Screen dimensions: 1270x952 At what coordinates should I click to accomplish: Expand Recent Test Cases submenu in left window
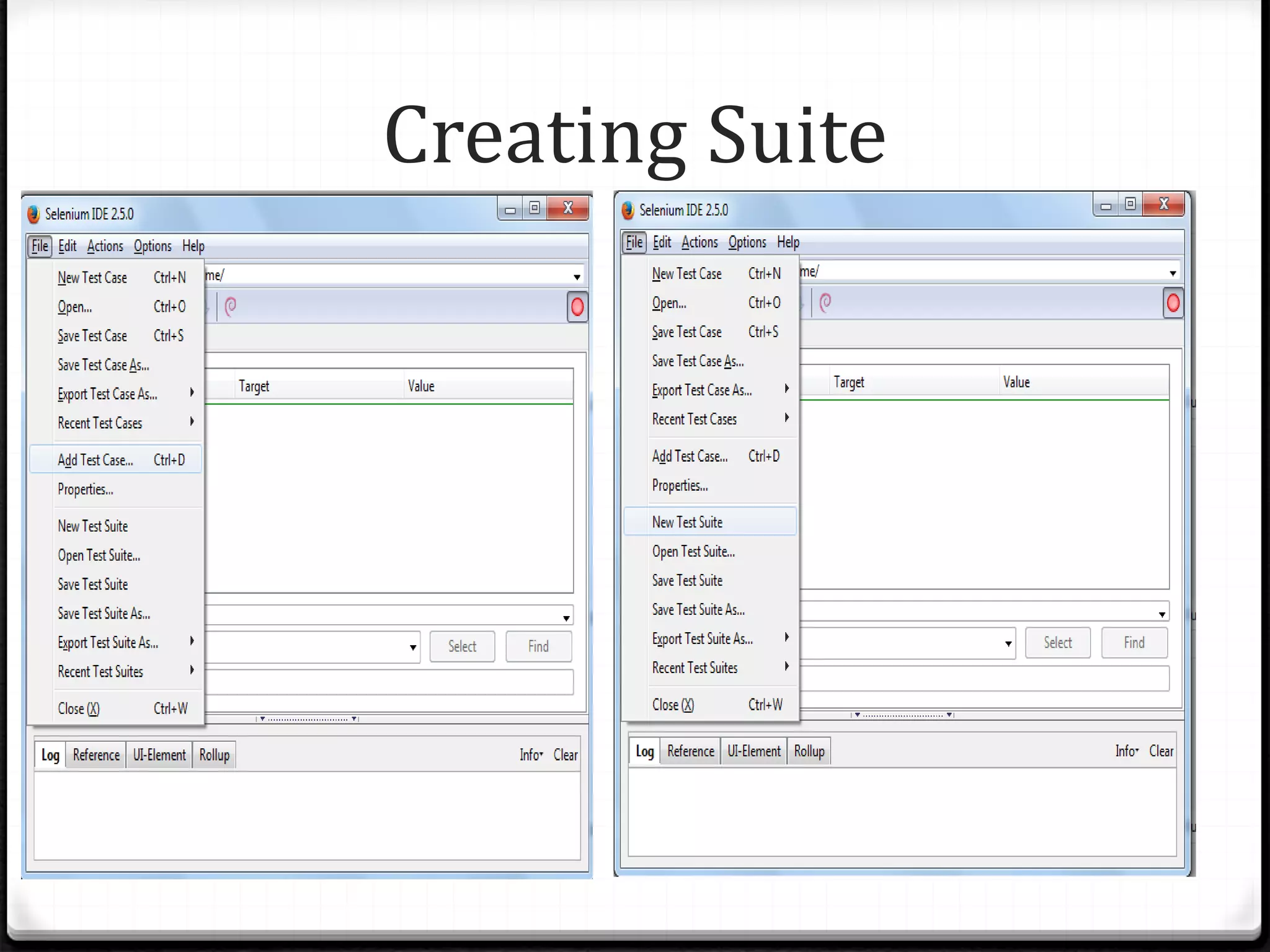(x=116, y=423)
